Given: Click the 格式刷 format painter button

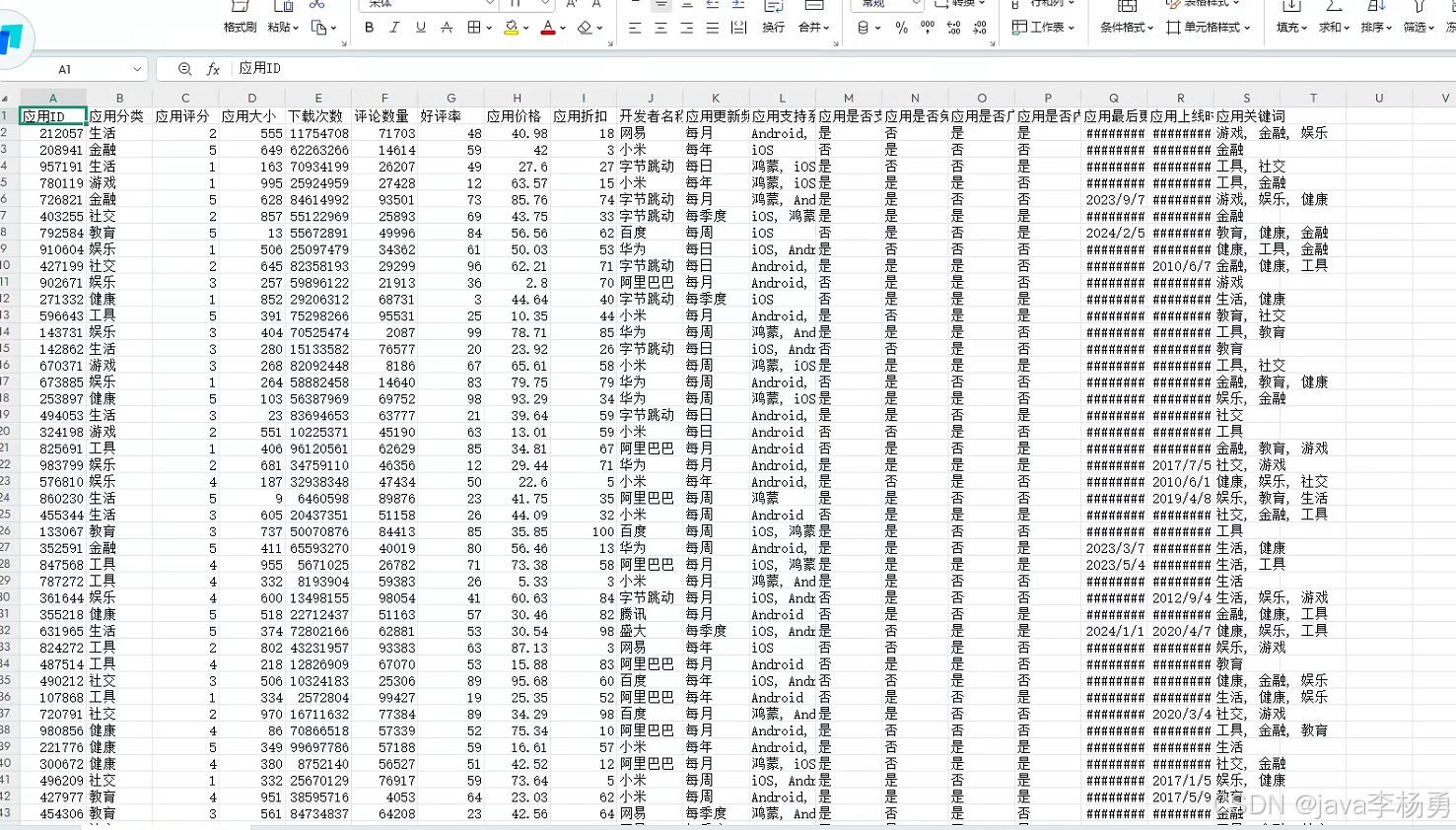Looking at the screenshot, I should pyautogui.click(x=240, y=28).
